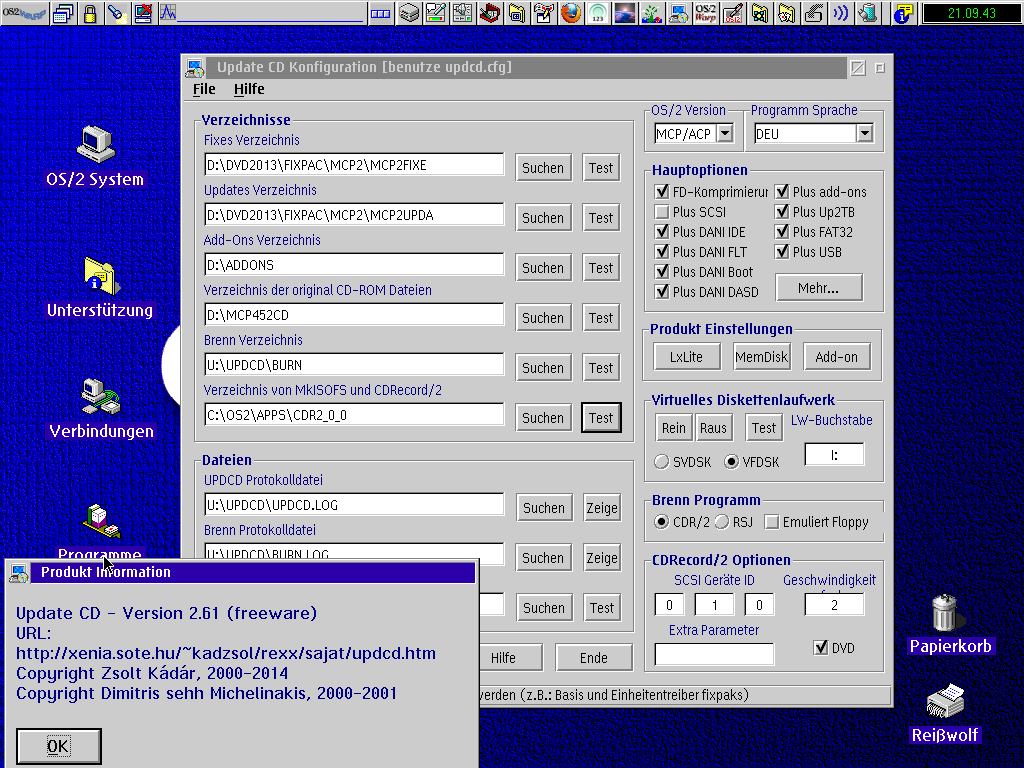Click the flashlight find icon in WarpCenter

(x=116, y=13)
